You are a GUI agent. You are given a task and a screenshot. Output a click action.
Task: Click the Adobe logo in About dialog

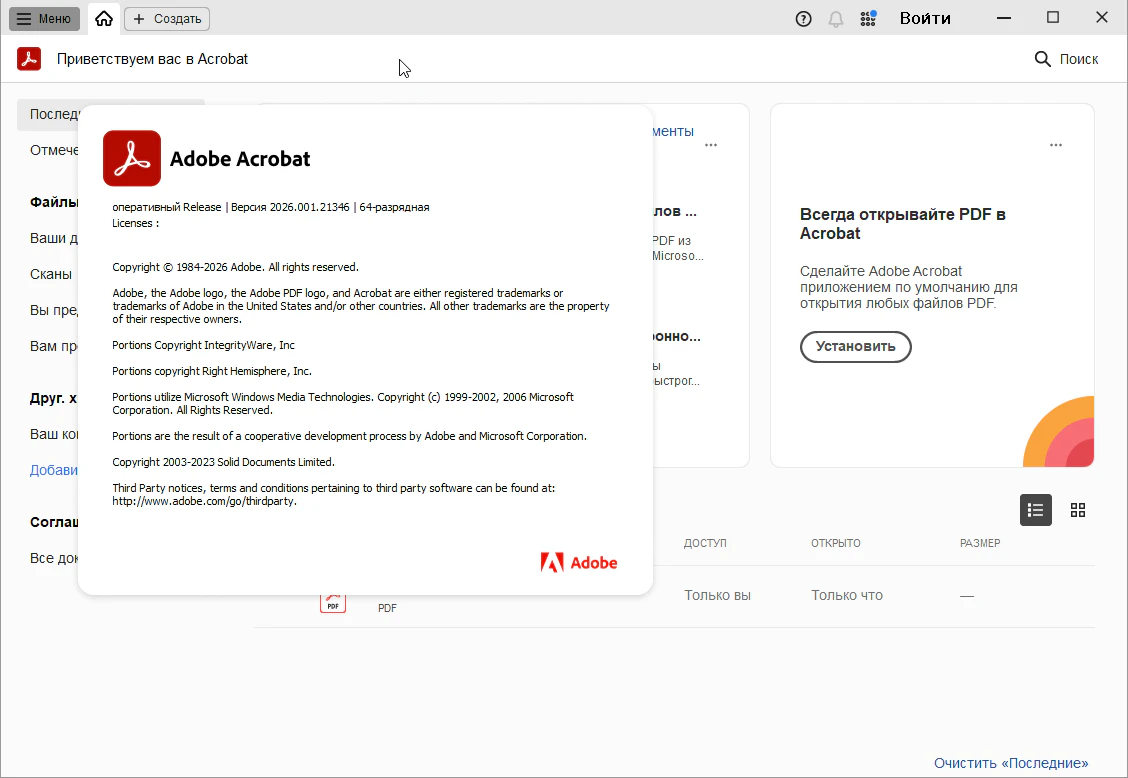tap(579, 563)
